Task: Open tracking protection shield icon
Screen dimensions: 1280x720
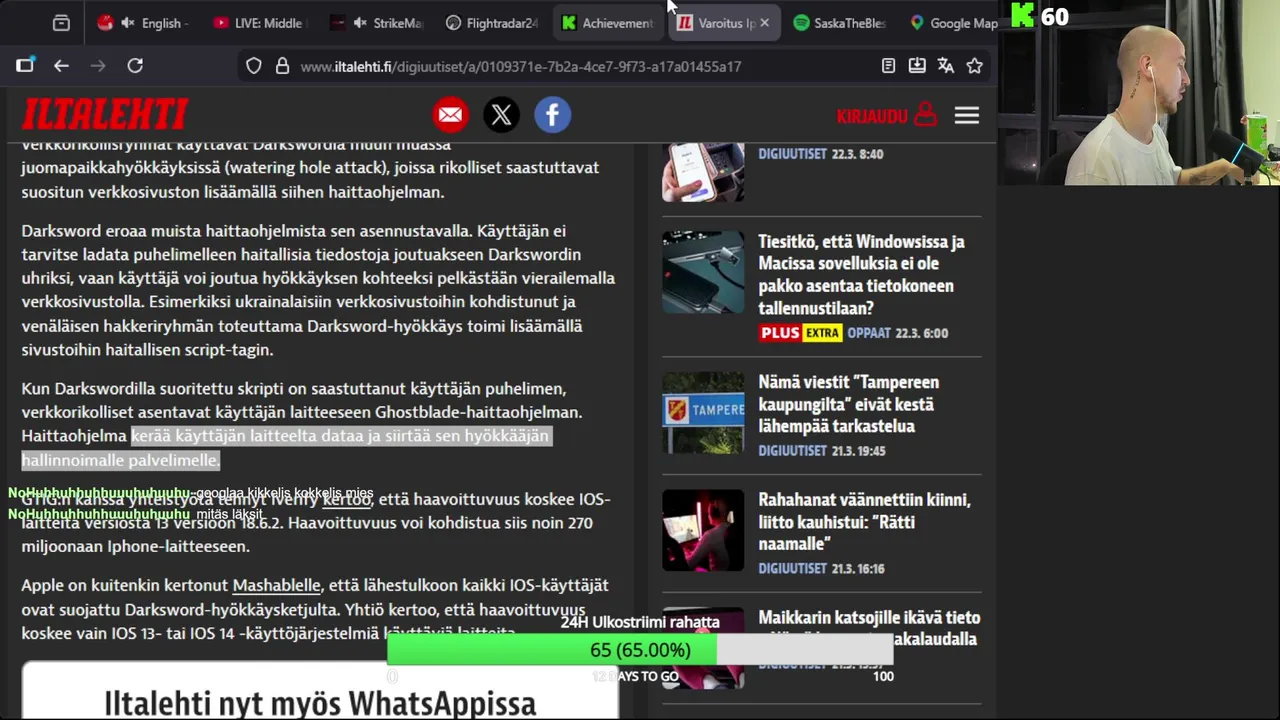Action: click(x=254, y=66)
